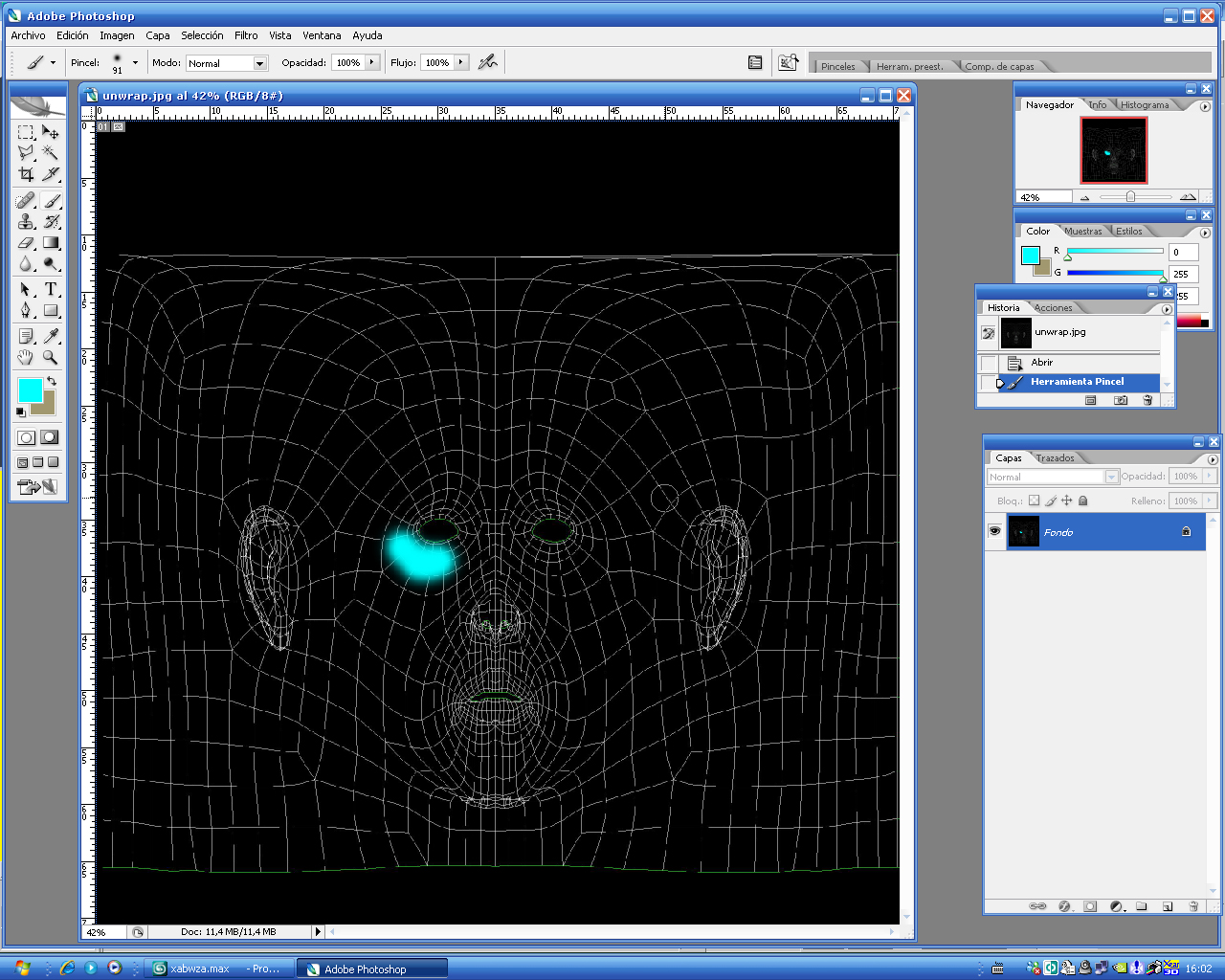This screenshot has width=1225, height=980.
Task: Toggle Airbrush capability in options bar
Action: tap(488, 62)
